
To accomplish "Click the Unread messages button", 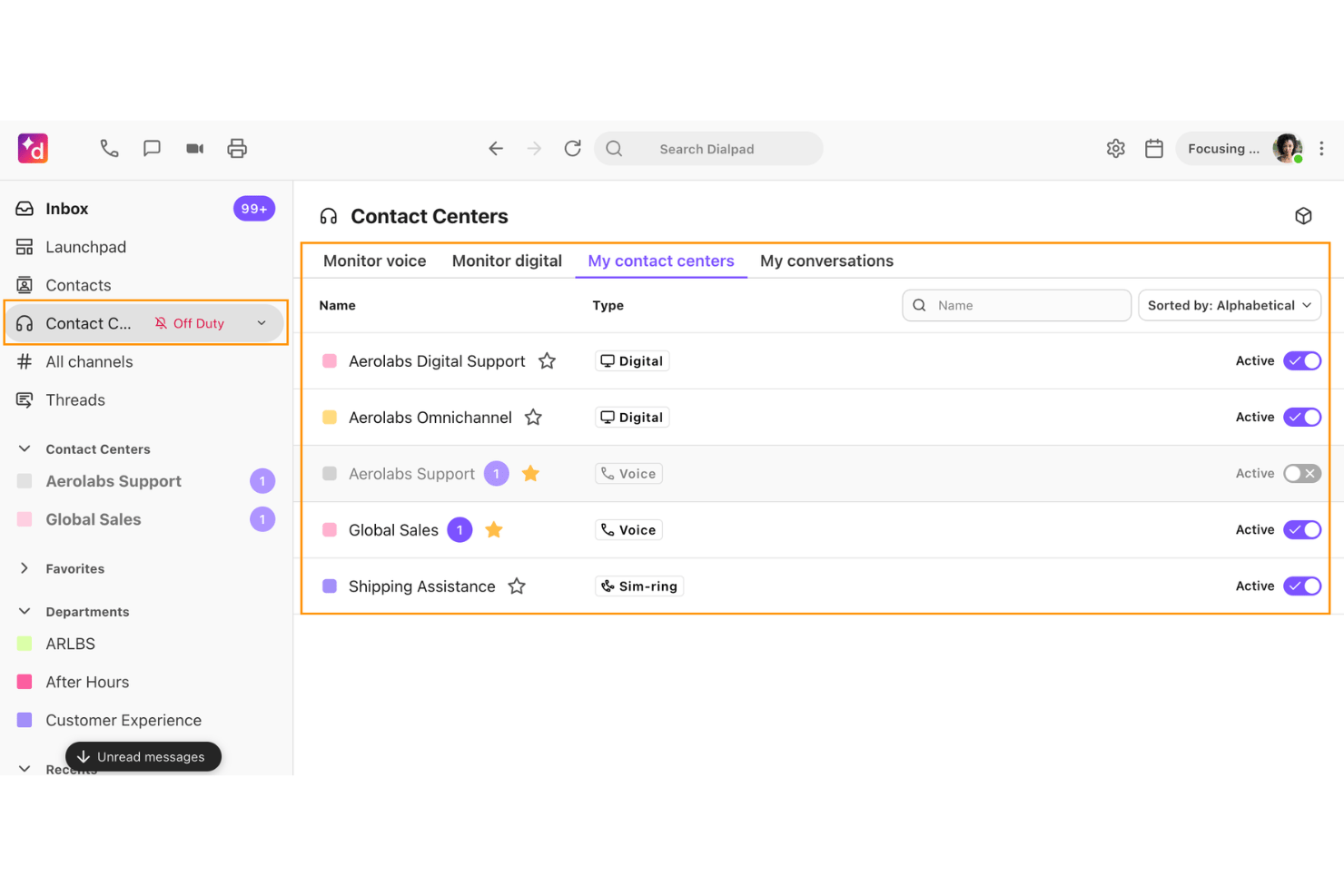I will coord(143,756).
